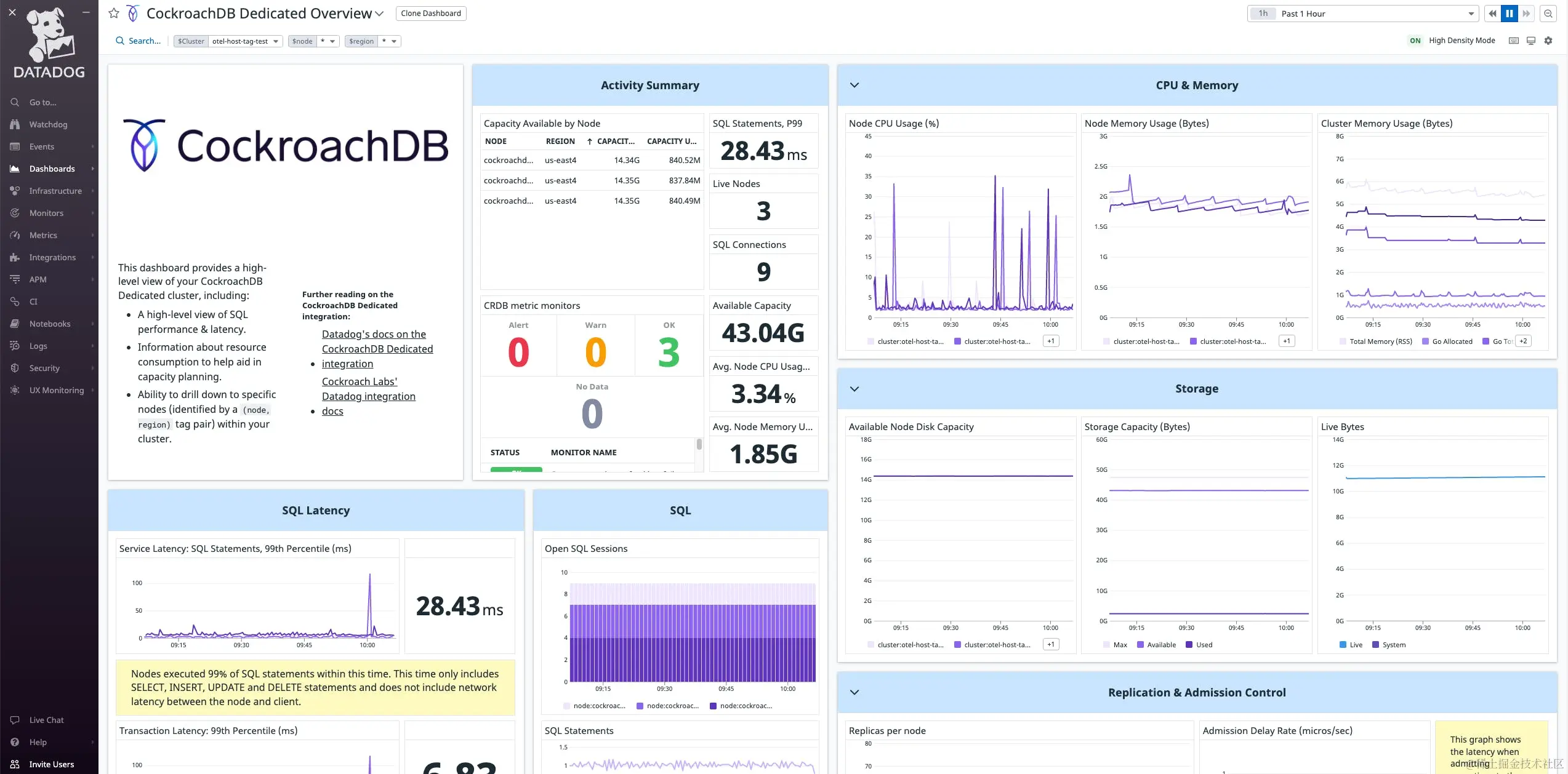Open keyboard shortcuts via the keyboard icon
This screenshot has height=774, width=1568.
coord(1513,40)
